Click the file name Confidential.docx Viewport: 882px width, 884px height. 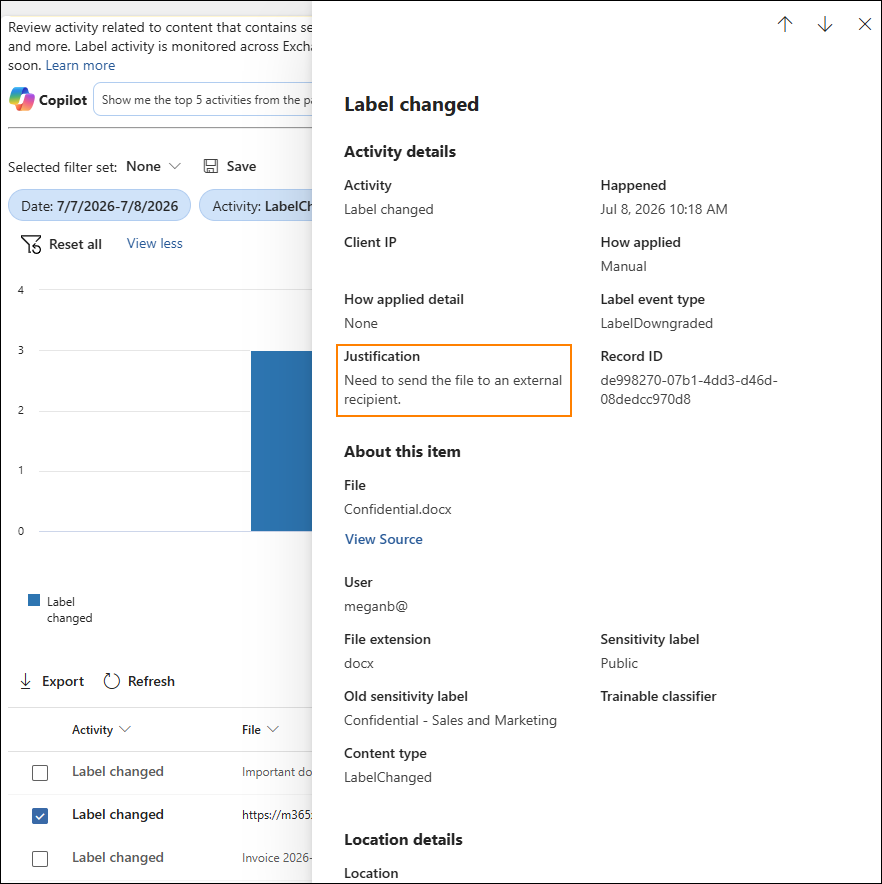[x=398, y=509]
